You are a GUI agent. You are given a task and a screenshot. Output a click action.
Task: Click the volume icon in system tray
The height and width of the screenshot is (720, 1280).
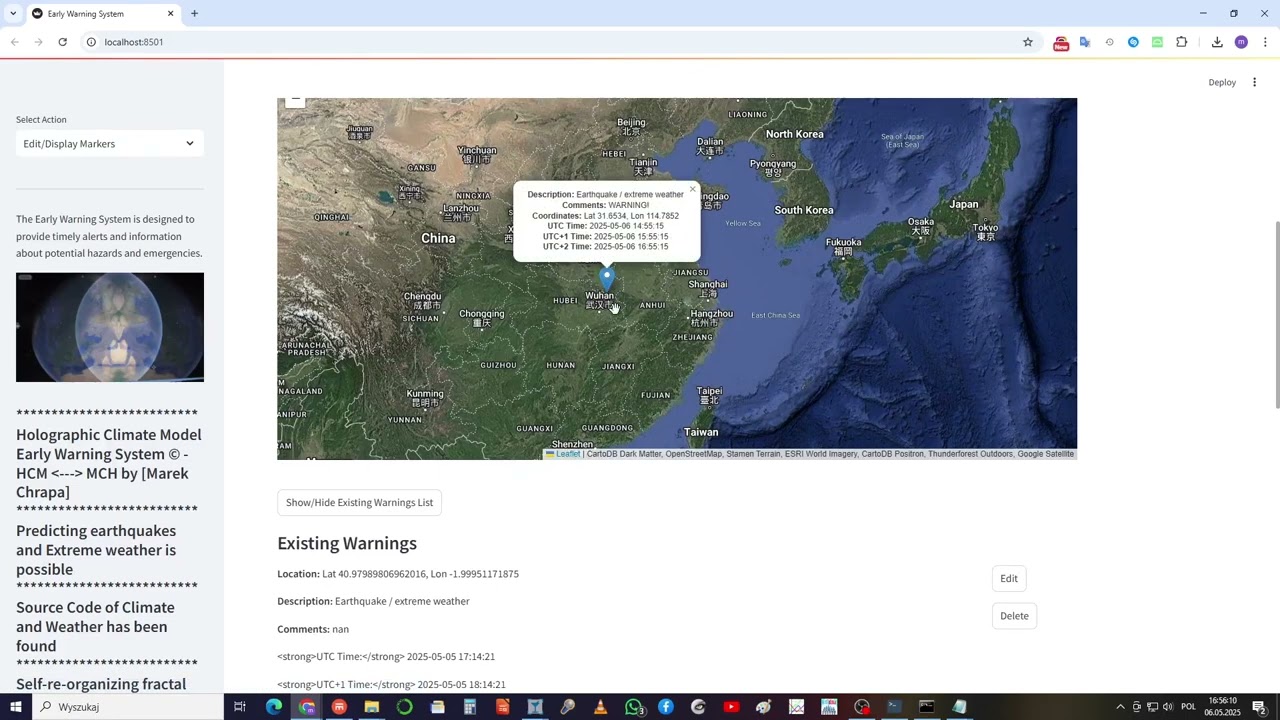coord(1168,707)
